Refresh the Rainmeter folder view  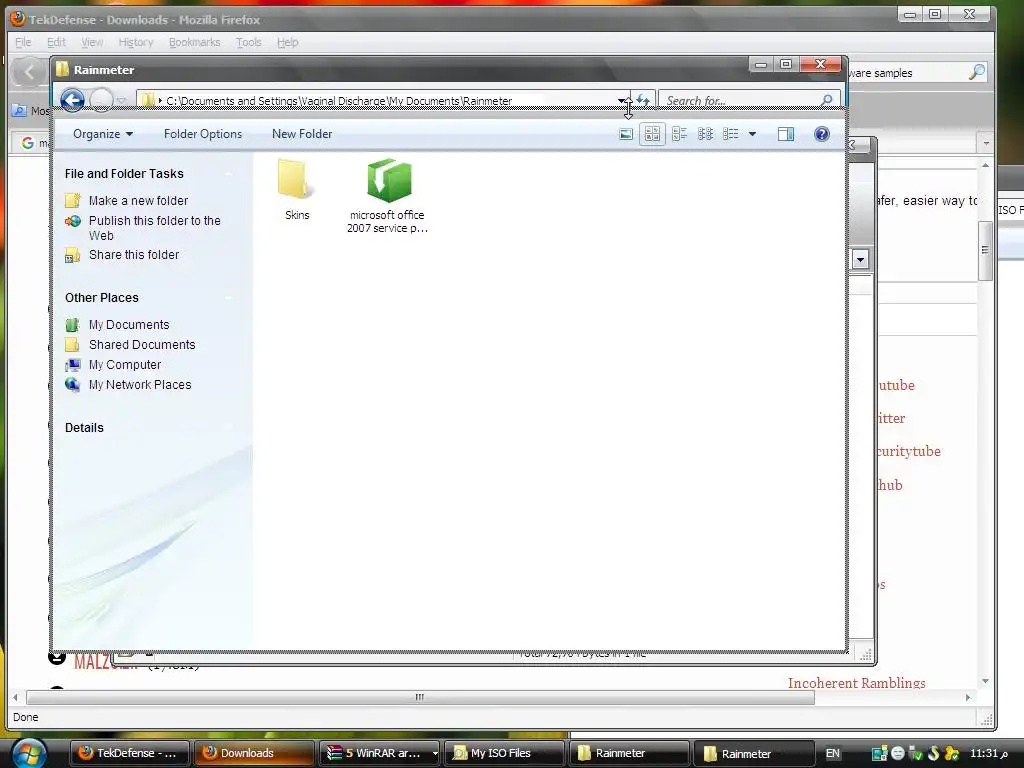pos(643,101)
